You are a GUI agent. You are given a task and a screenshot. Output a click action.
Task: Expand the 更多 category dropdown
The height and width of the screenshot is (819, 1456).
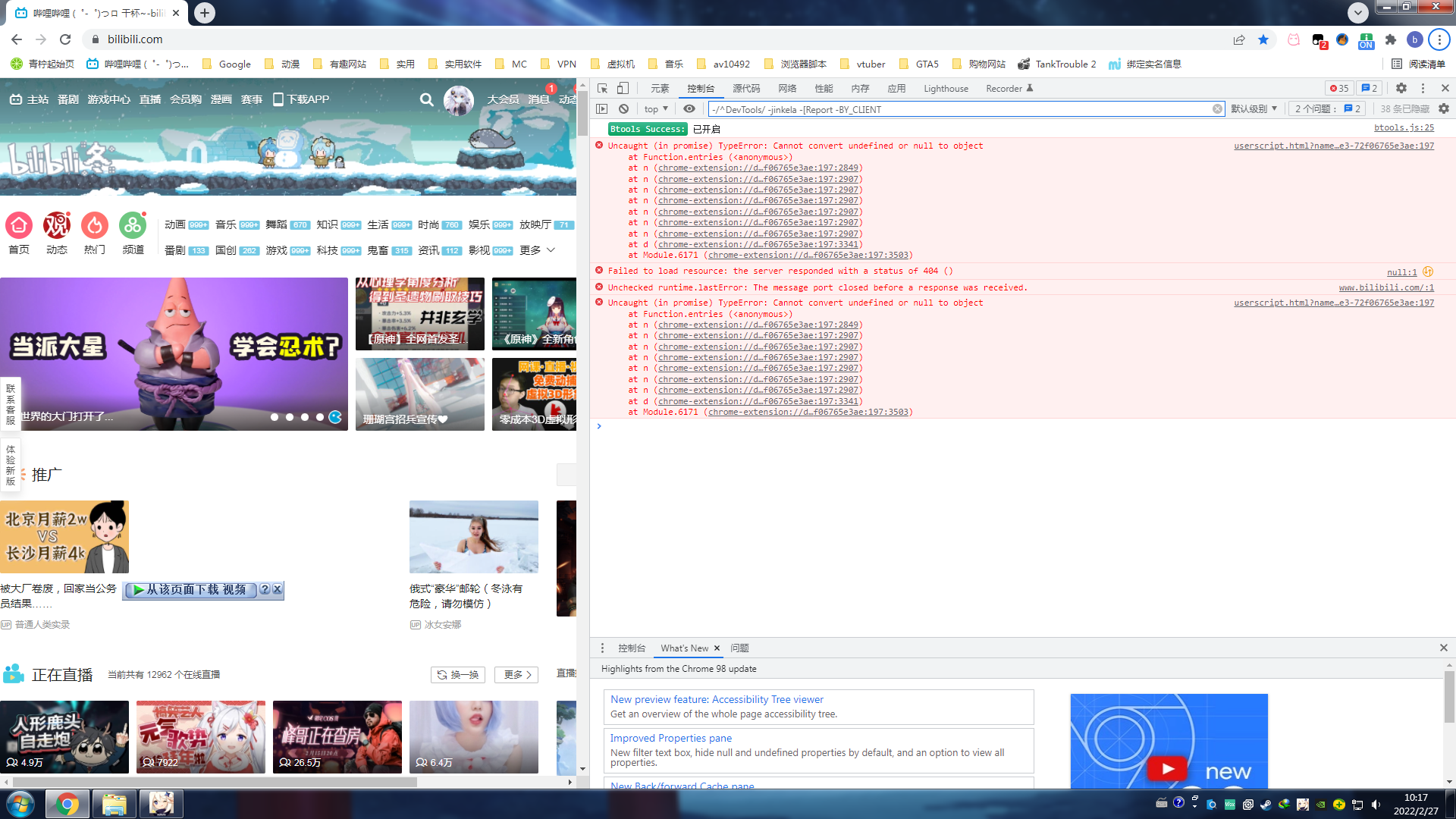point(537,250)
